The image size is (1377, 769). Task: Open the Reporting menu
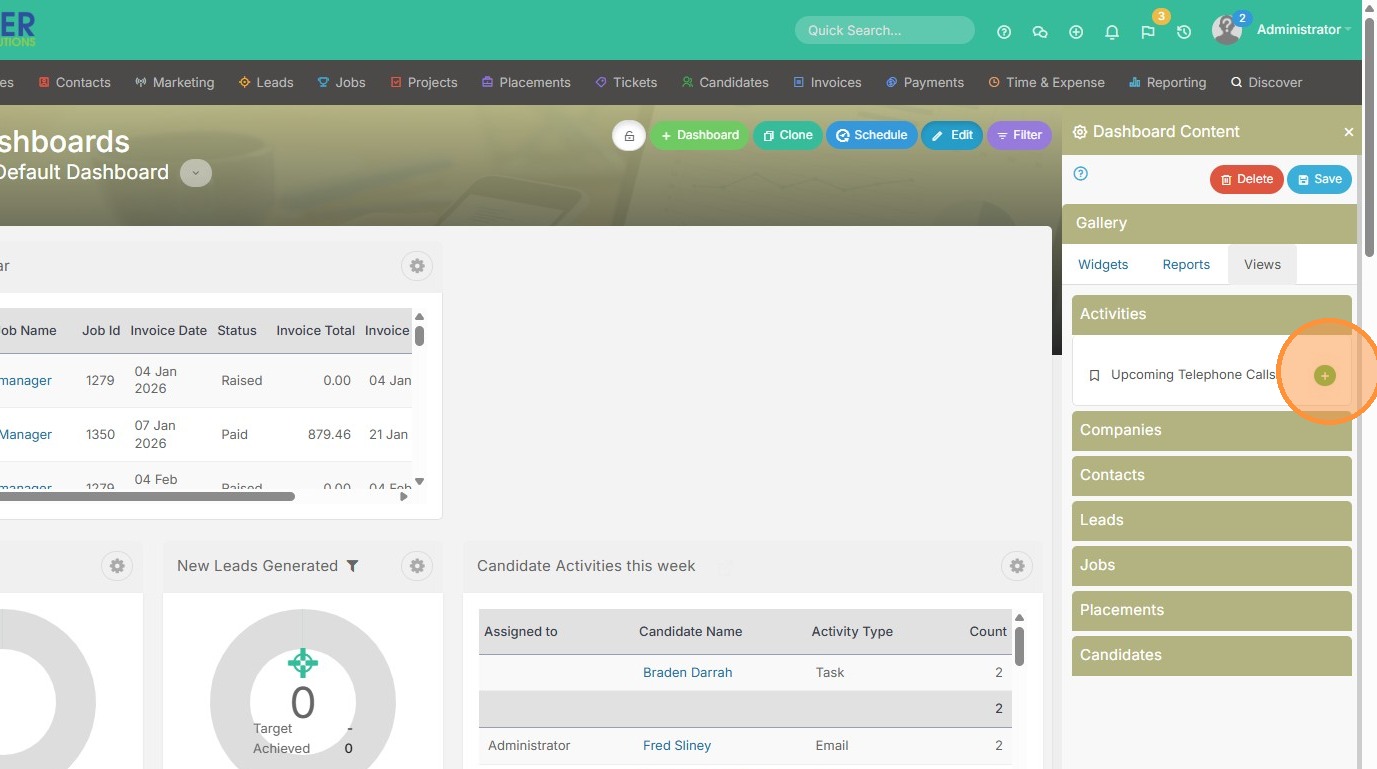[x=1167, y=83]
